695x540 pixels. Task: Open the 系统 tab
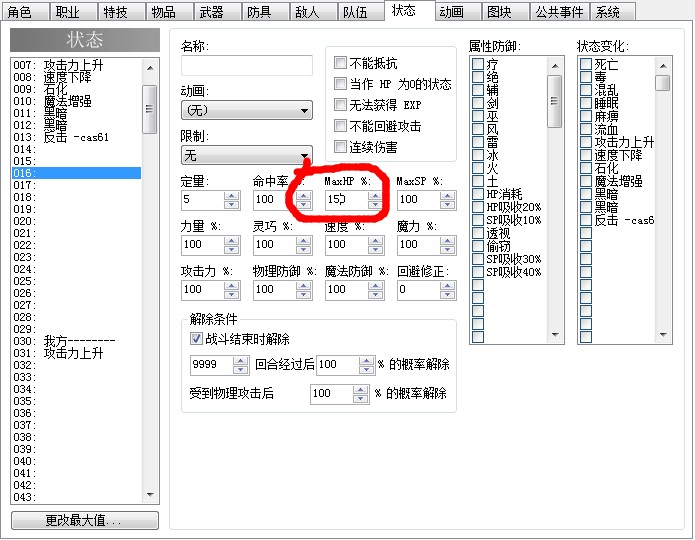613,12
